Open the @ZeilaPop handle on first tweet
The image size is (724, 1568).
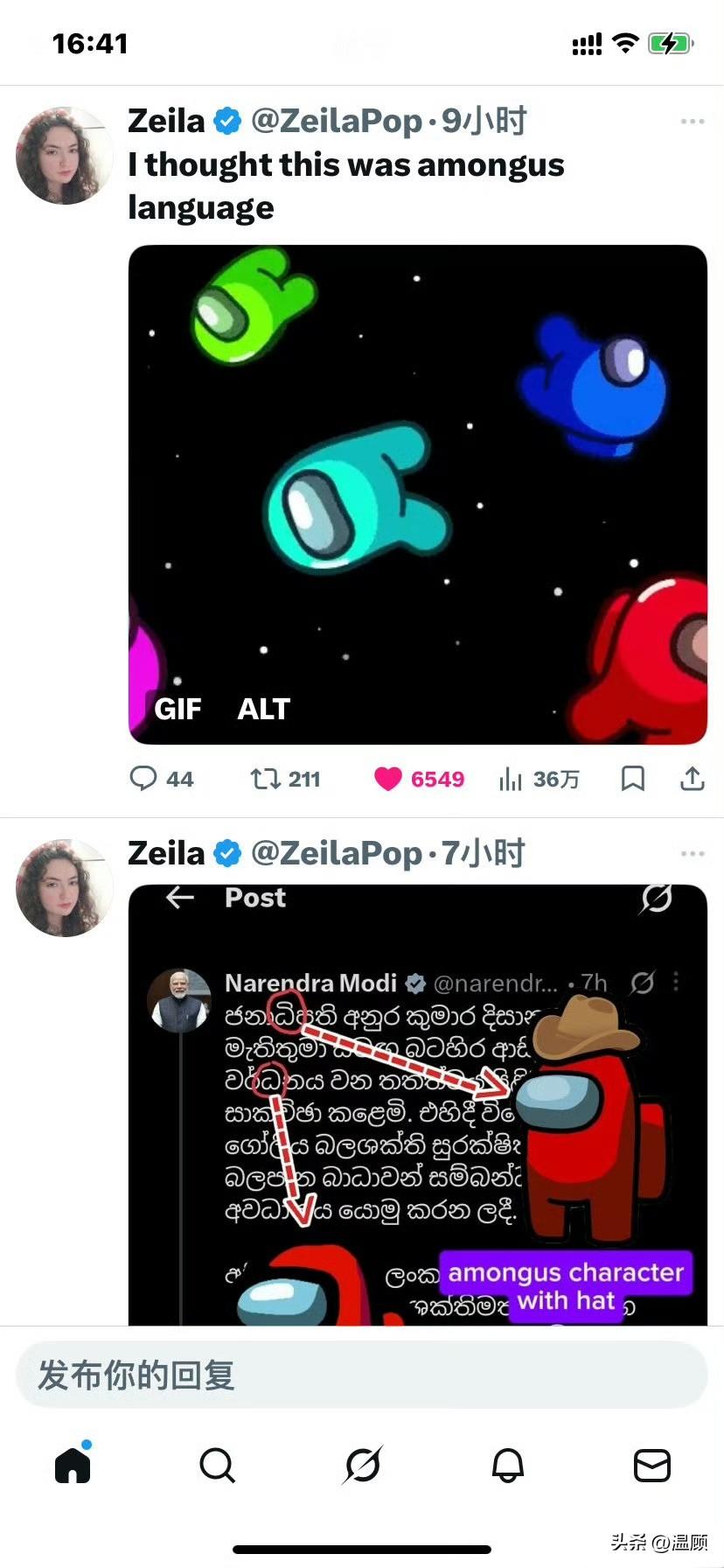(x=337, y=122)
